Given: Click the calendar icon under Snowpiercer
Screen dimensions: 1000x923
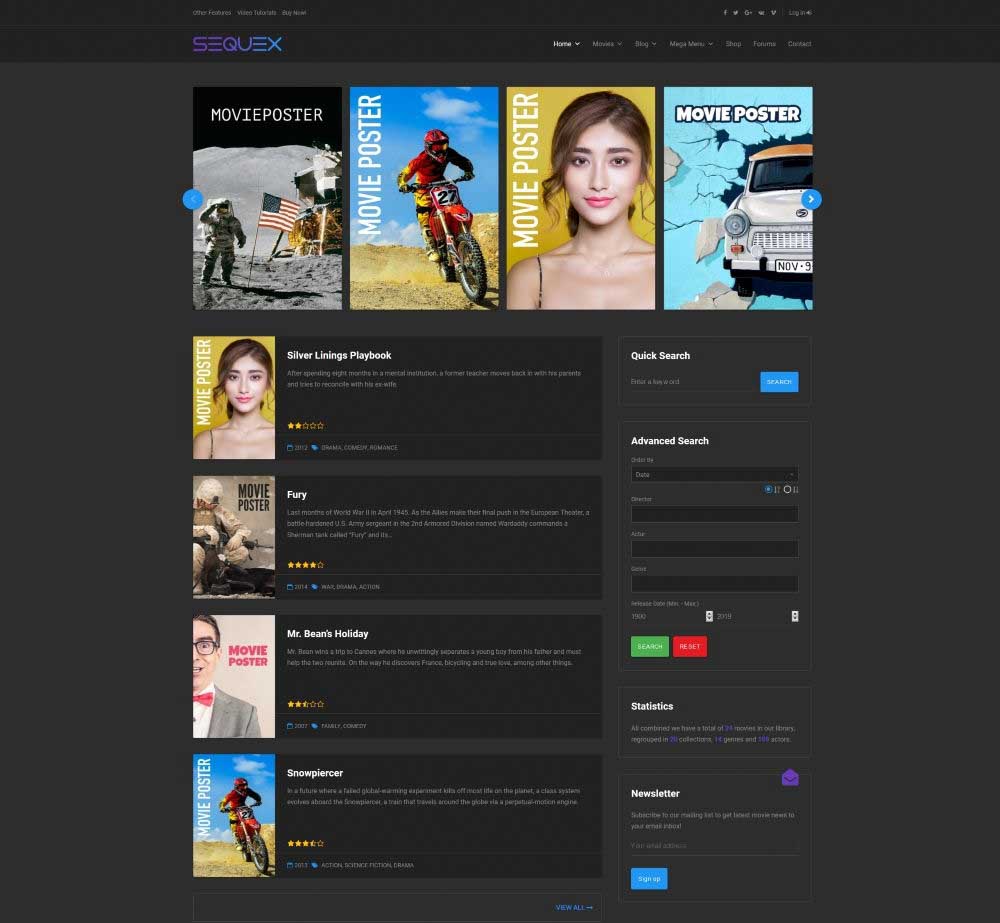Looking at the screenshot, I should coord(290,866).
